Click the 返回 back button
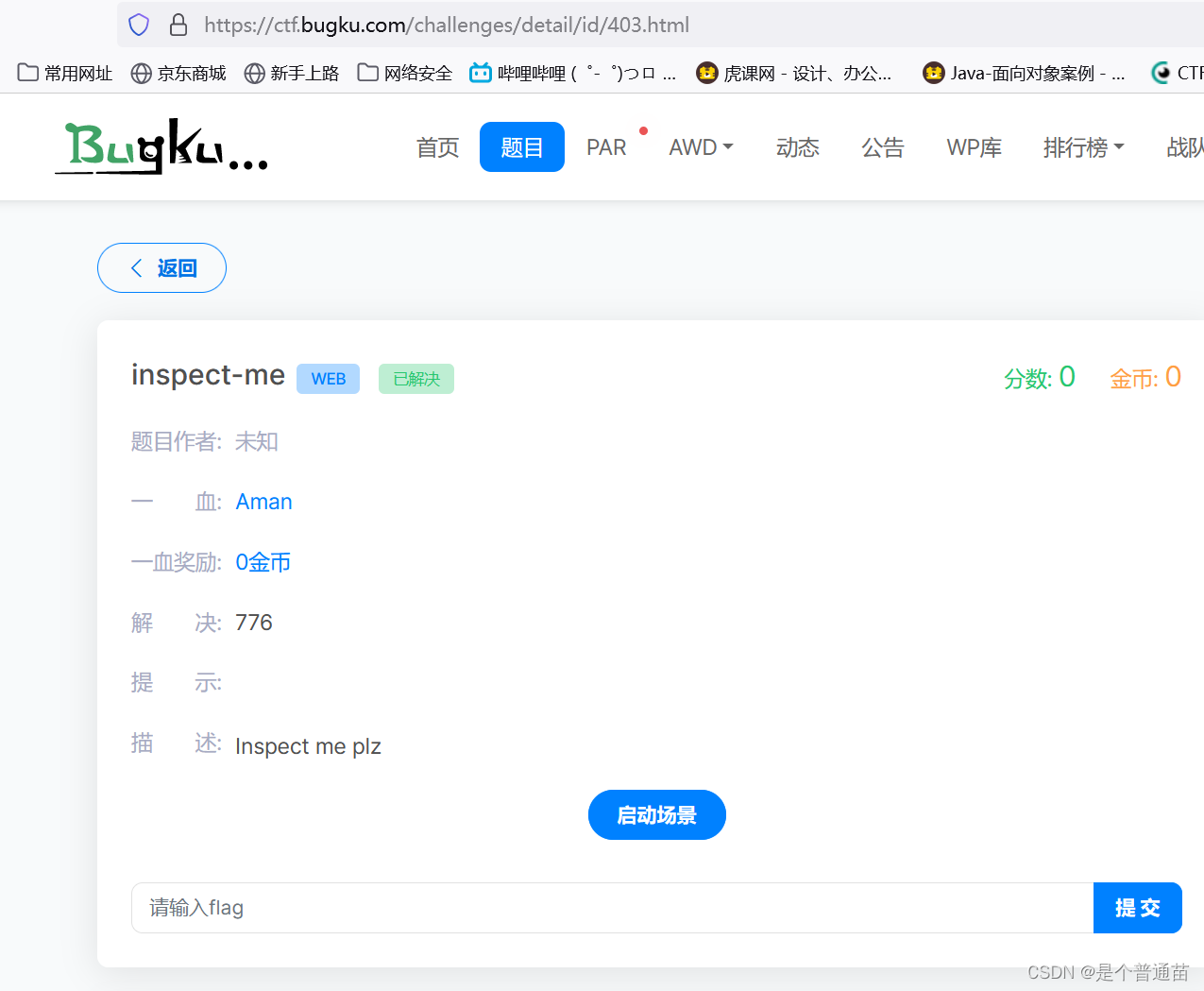Image resolution: width=1204 pixels, height=991 pixels. point(161,267)
